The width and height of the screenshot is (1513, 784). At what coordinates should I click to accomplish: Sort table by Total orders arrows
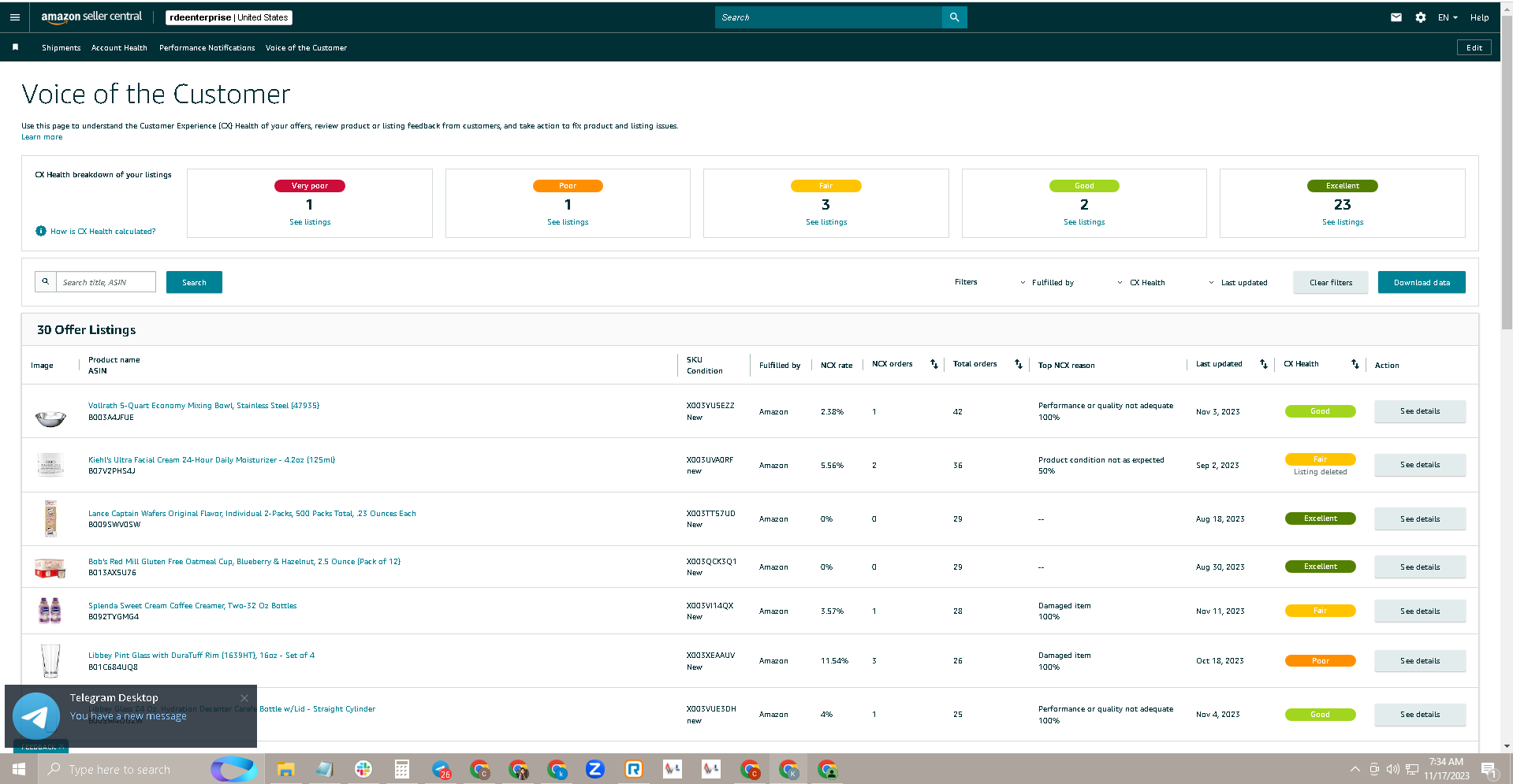coord(1019,364)
